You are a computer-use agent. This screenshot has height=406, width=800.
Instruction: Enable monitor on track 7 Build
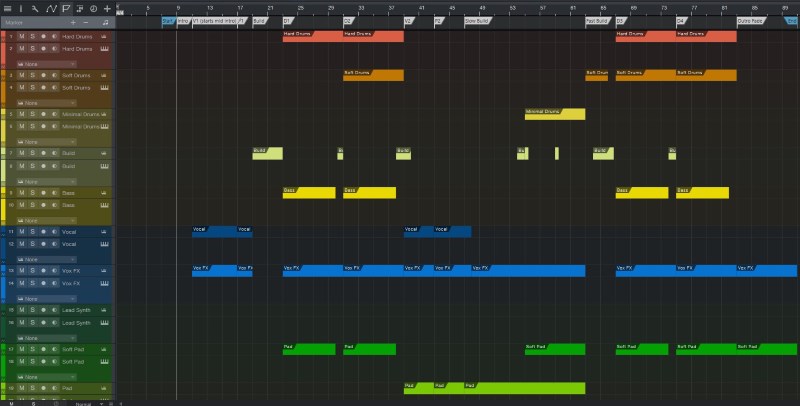click(x=54, y=153)
